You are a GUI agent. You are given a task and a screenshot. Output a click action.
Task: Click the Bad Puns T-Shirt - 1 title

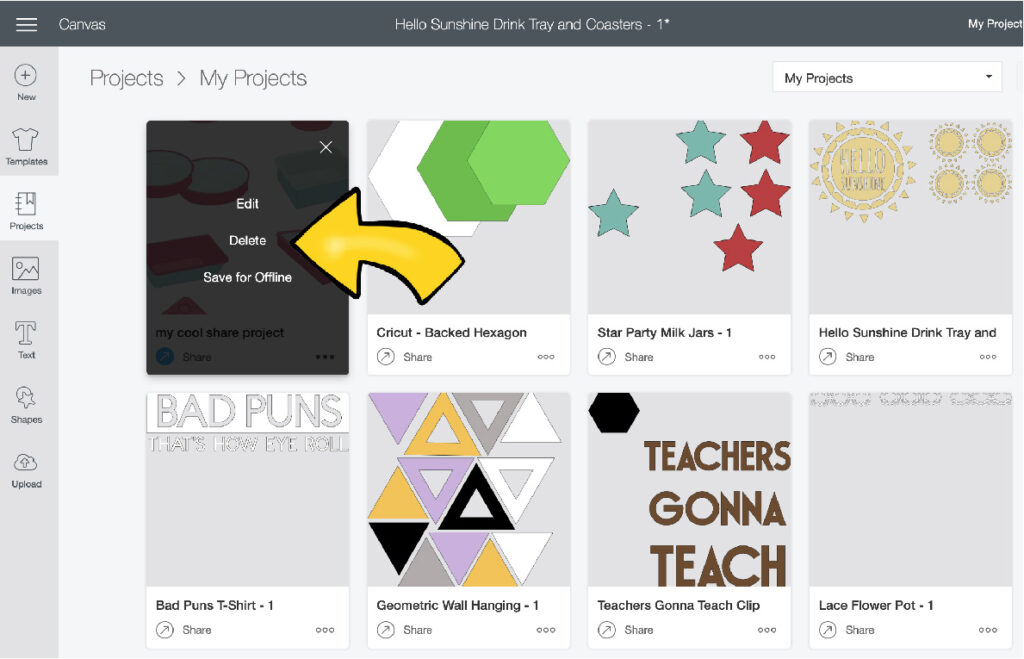click(x=214, y=605)
